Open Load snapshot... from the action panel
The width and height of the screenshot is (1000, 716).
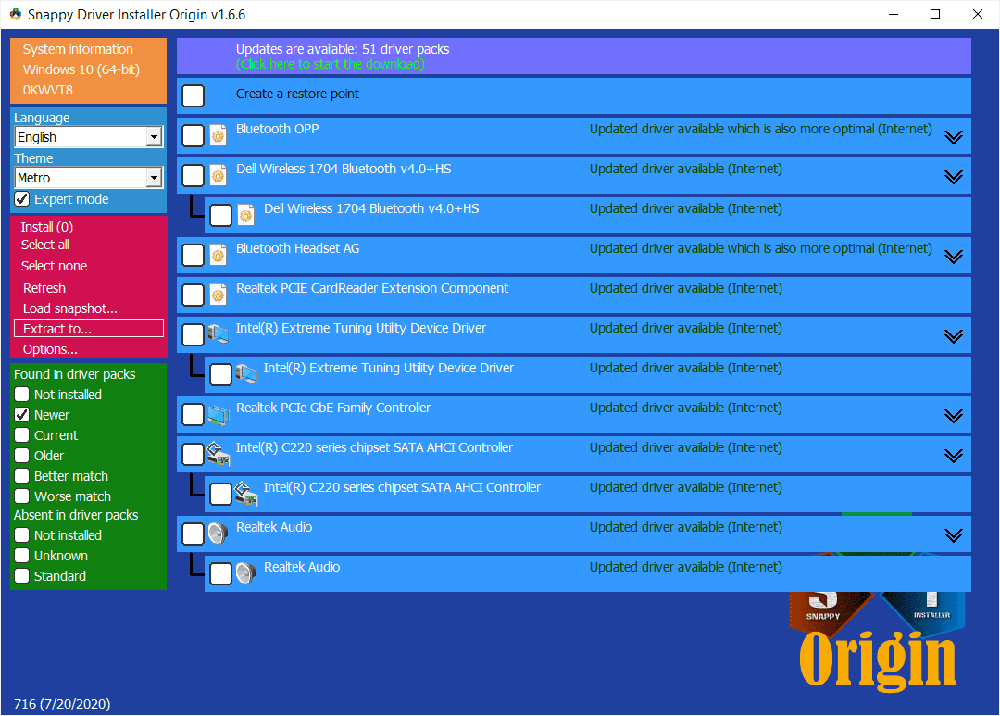click(70, 309)
